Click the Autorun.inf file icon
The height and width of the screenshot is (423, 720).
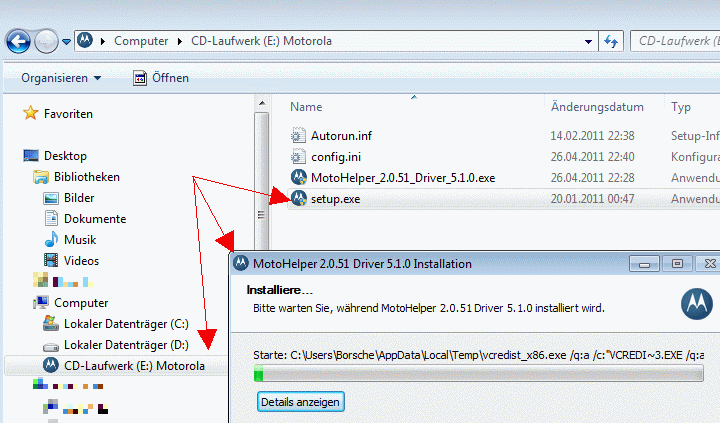click(298, 135)
